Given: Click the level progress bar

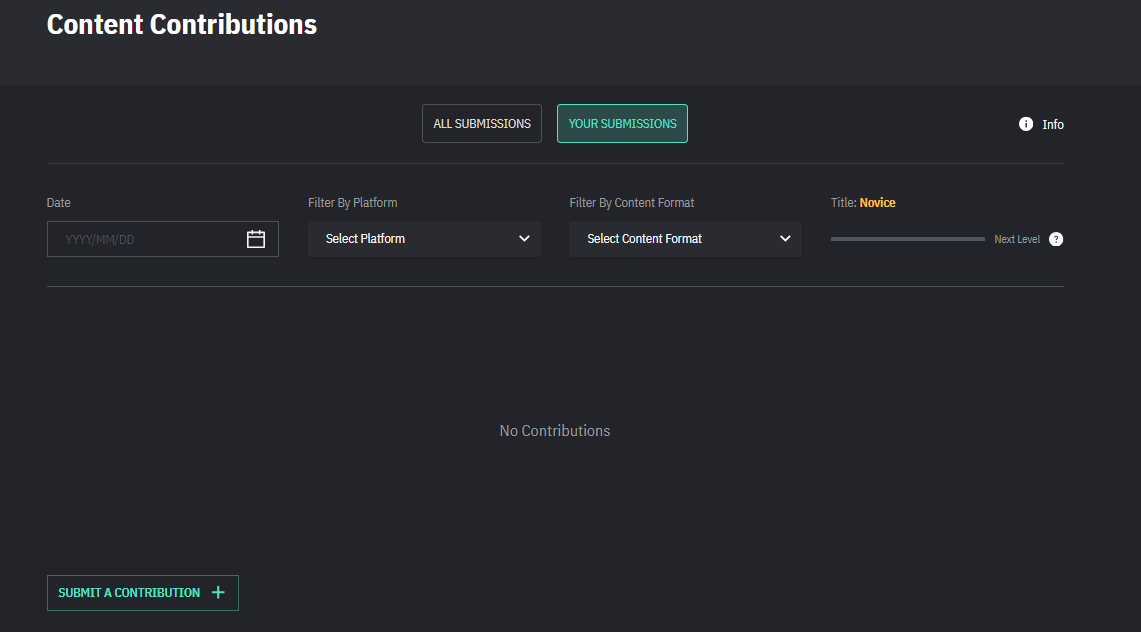Looking at the screenshot, I should [x=907, y=239].
